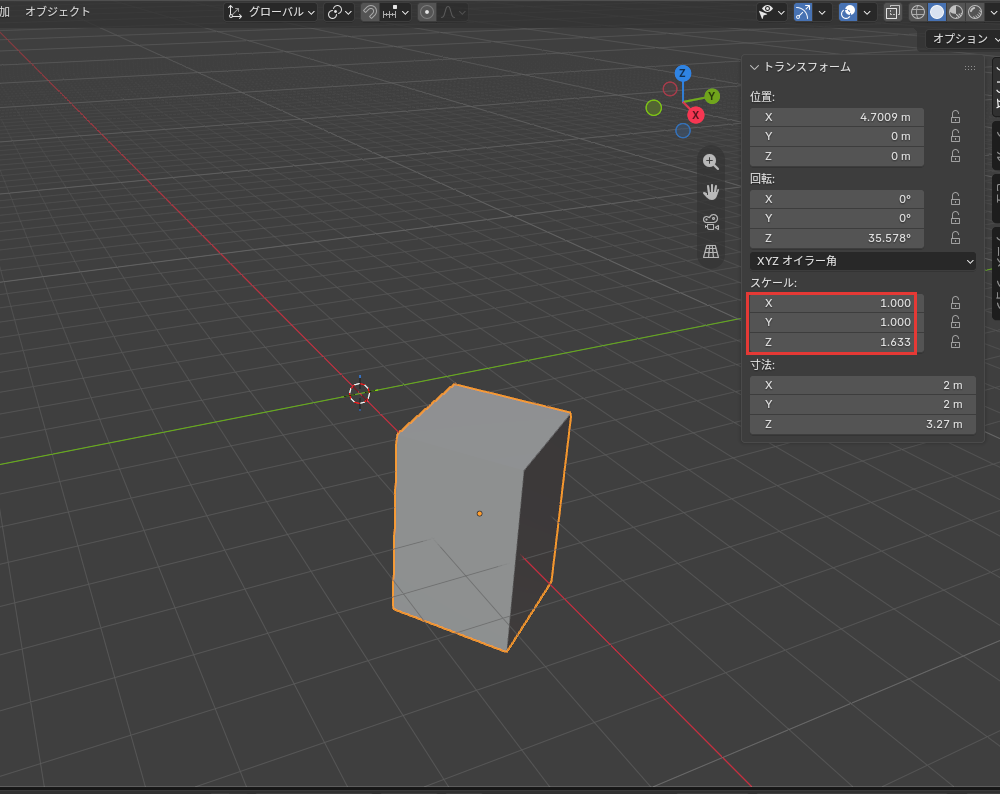Toggle the camera view icon
This screenshot has height=794, width=1000.
click(x=710, y=222)
